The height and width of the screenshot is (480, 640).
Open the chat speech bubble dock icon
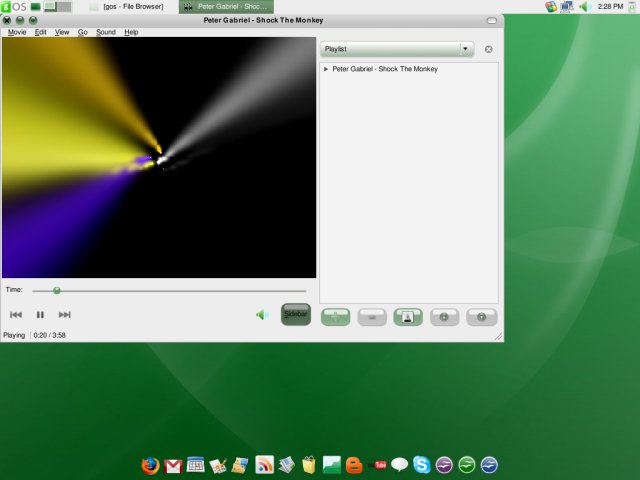tap(399, 464)
